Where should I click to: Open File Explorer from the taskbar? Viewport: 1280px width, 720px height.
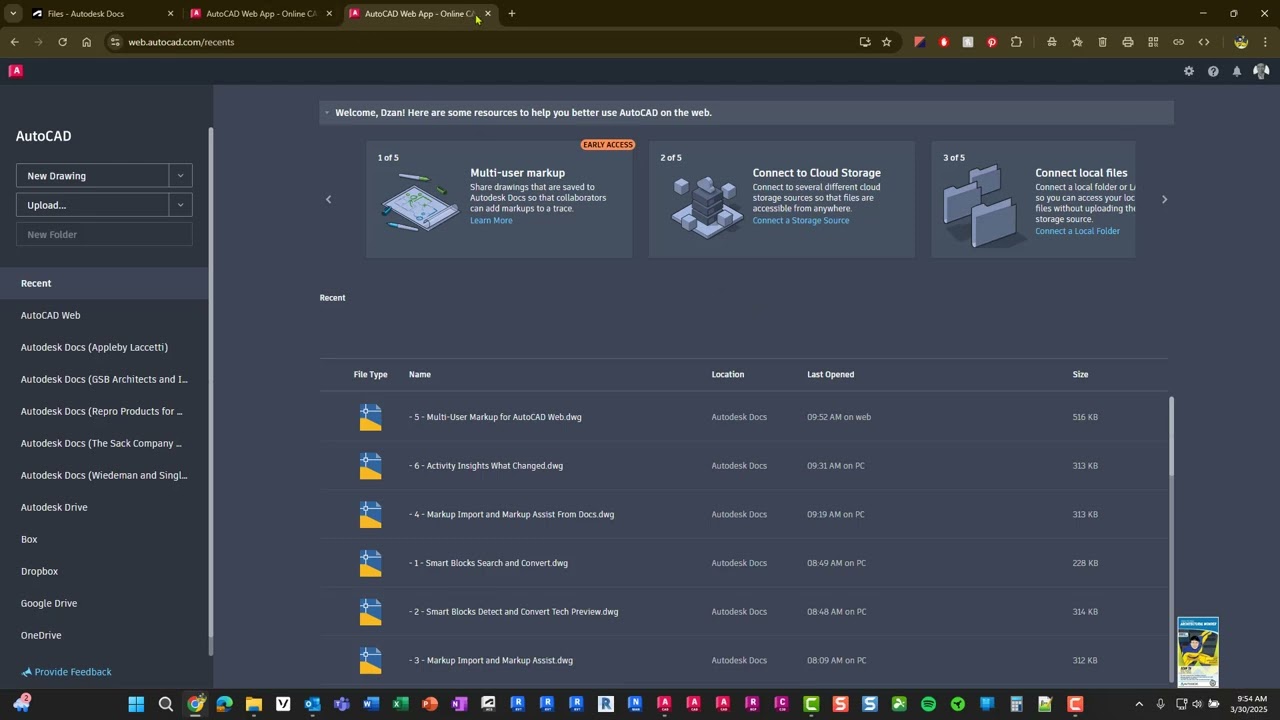pyautogui.click(x=254, y=704)
